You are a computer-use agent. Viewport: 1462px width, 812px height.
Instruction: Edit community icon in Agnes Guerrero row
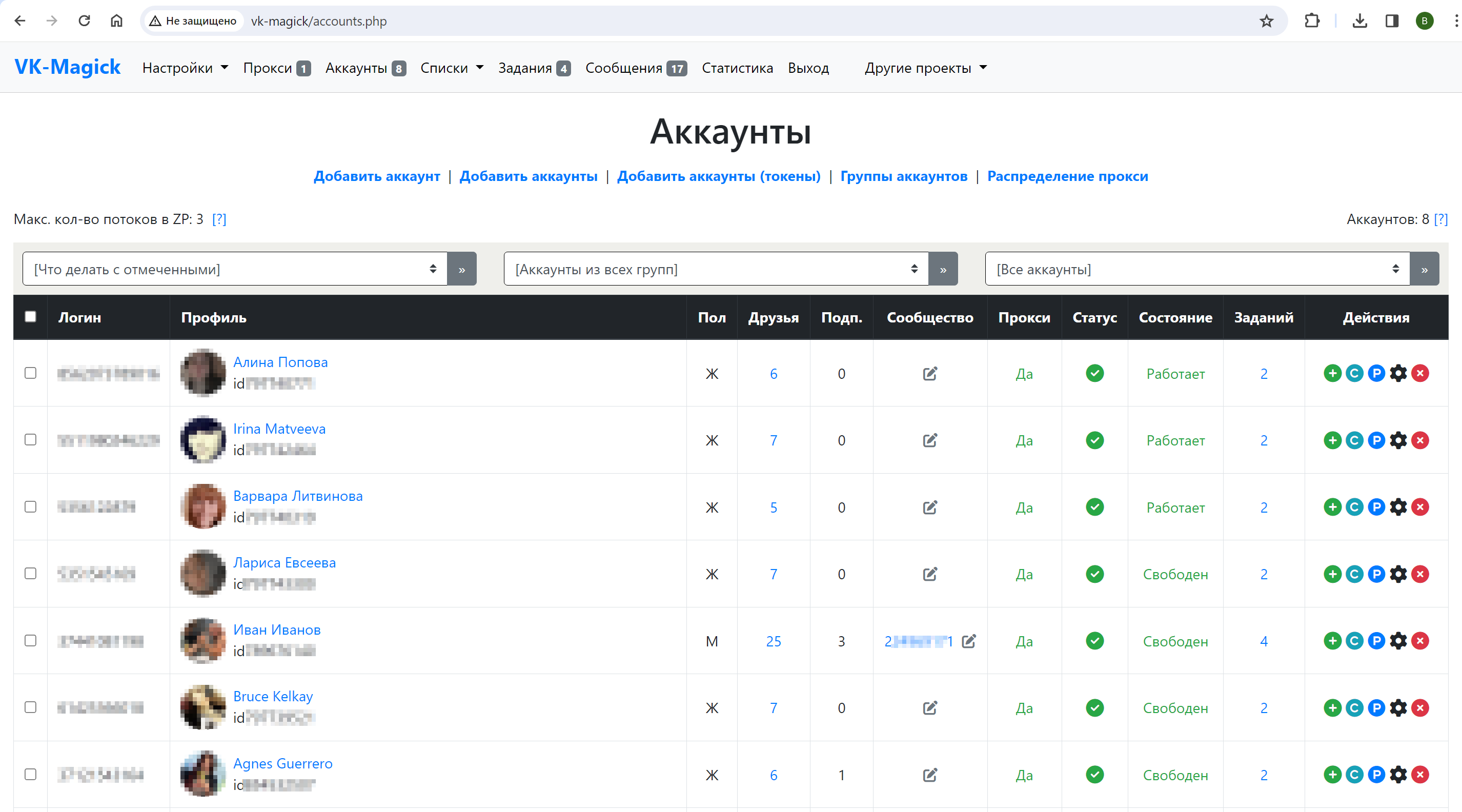930,775
